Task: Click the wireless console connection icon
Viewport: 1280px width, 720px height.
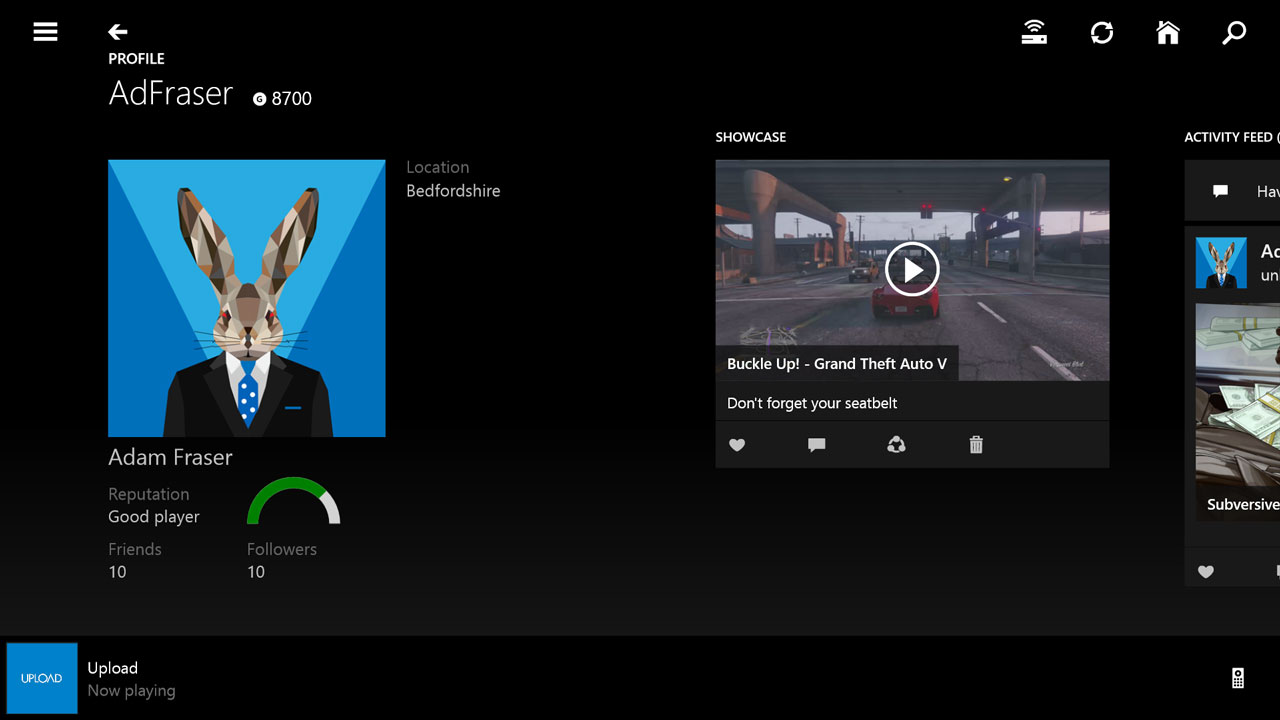Action: [1034, 32]
